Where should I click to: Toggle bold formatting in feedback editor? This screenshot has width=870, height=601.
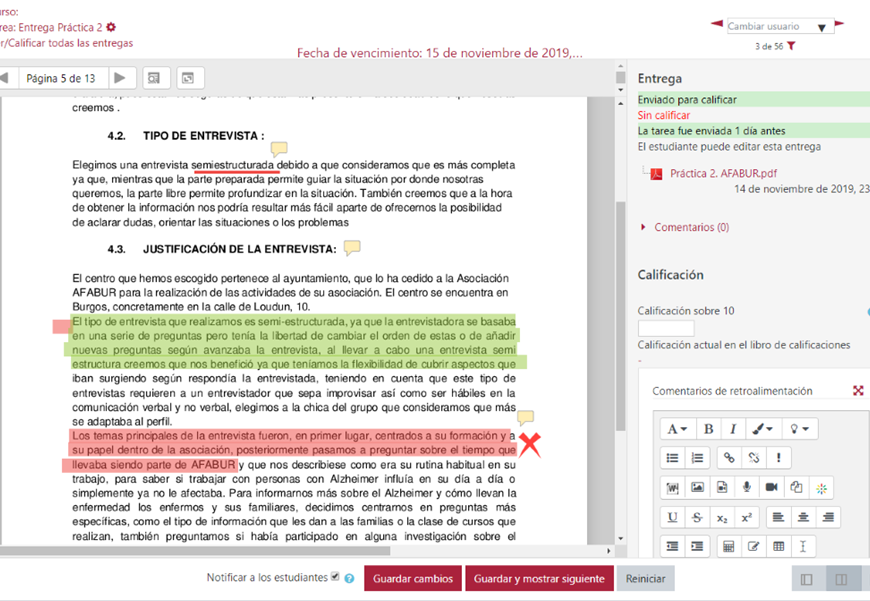click(709, 429)
